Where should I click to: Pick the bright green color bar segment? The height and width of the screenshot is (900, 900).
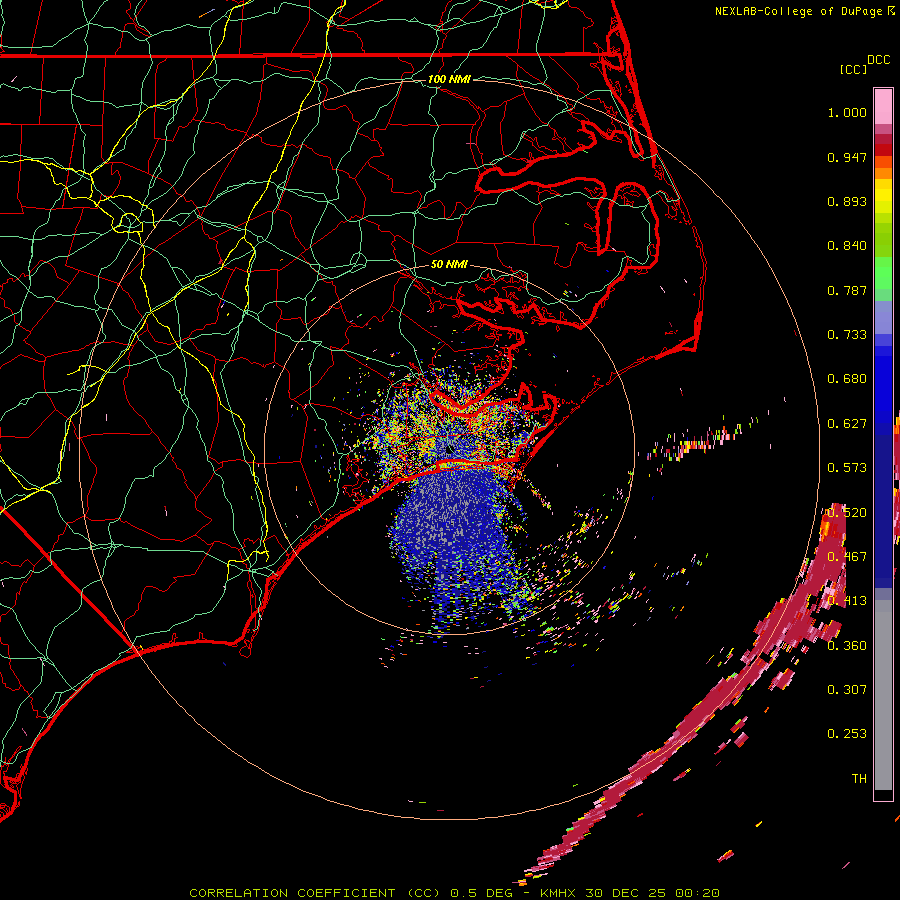(x=883, y=273)
